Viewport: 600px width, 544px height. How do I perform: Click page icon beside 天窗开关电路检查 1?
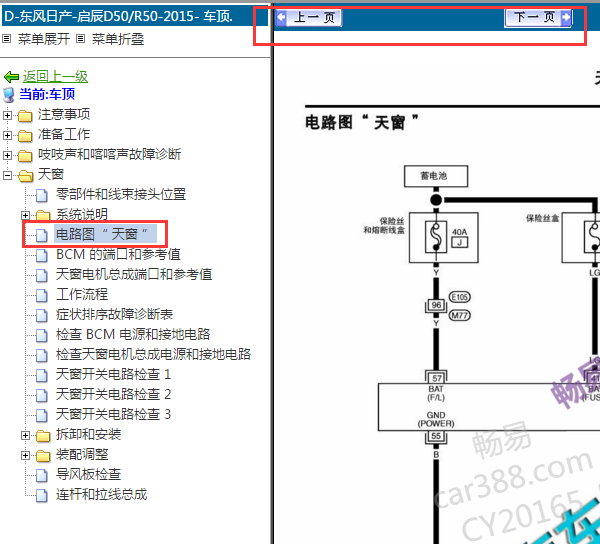pyautogui.click(x=42, y=375)
